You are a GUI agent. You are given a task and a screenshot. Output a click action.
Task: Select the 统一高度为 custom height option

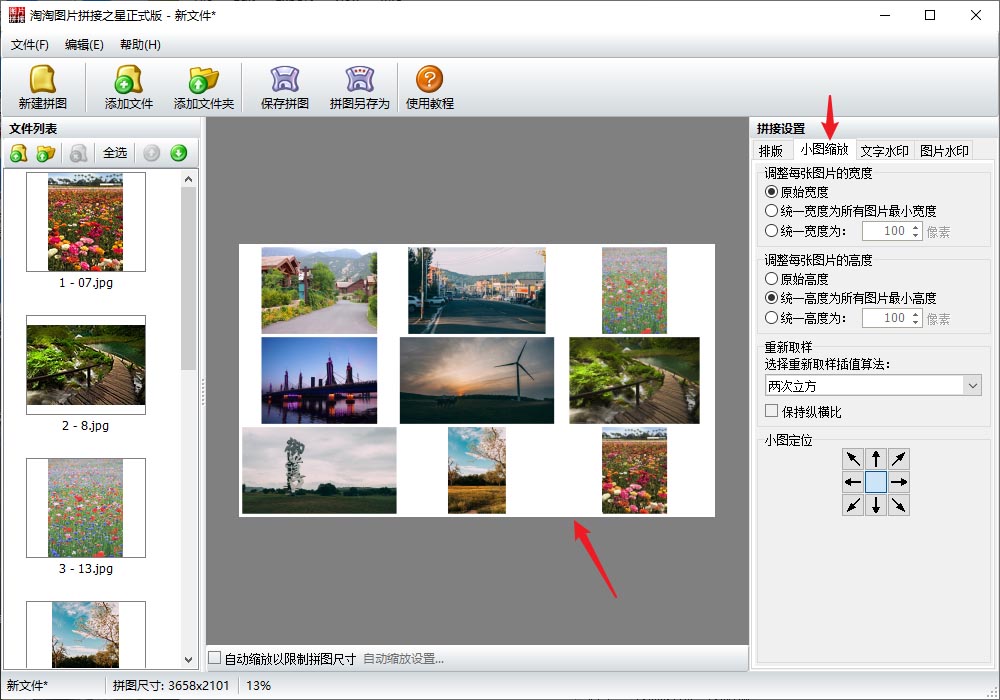tap(806, 317)
